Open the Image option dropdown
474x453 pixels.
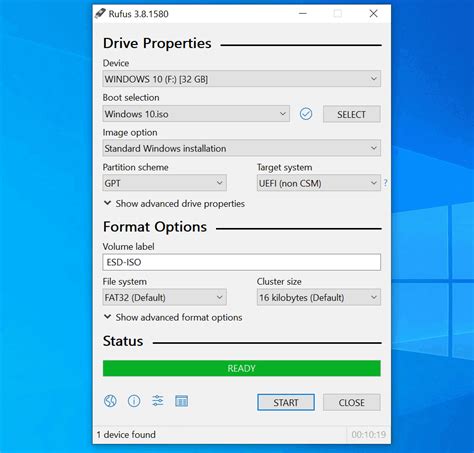[241, 148]
